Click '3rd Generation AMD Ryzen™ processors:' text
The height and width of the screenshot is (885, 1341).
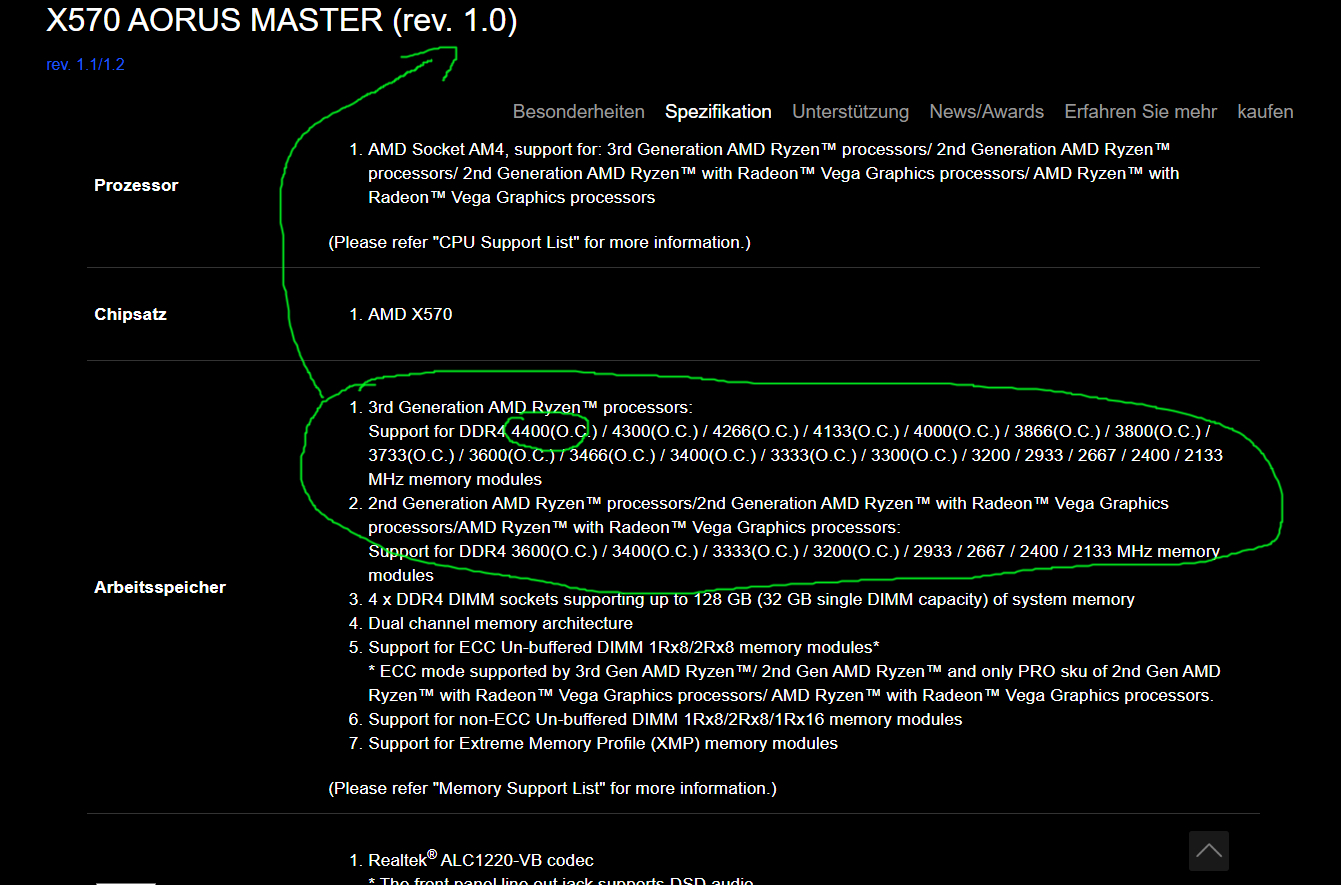point(530,407)
